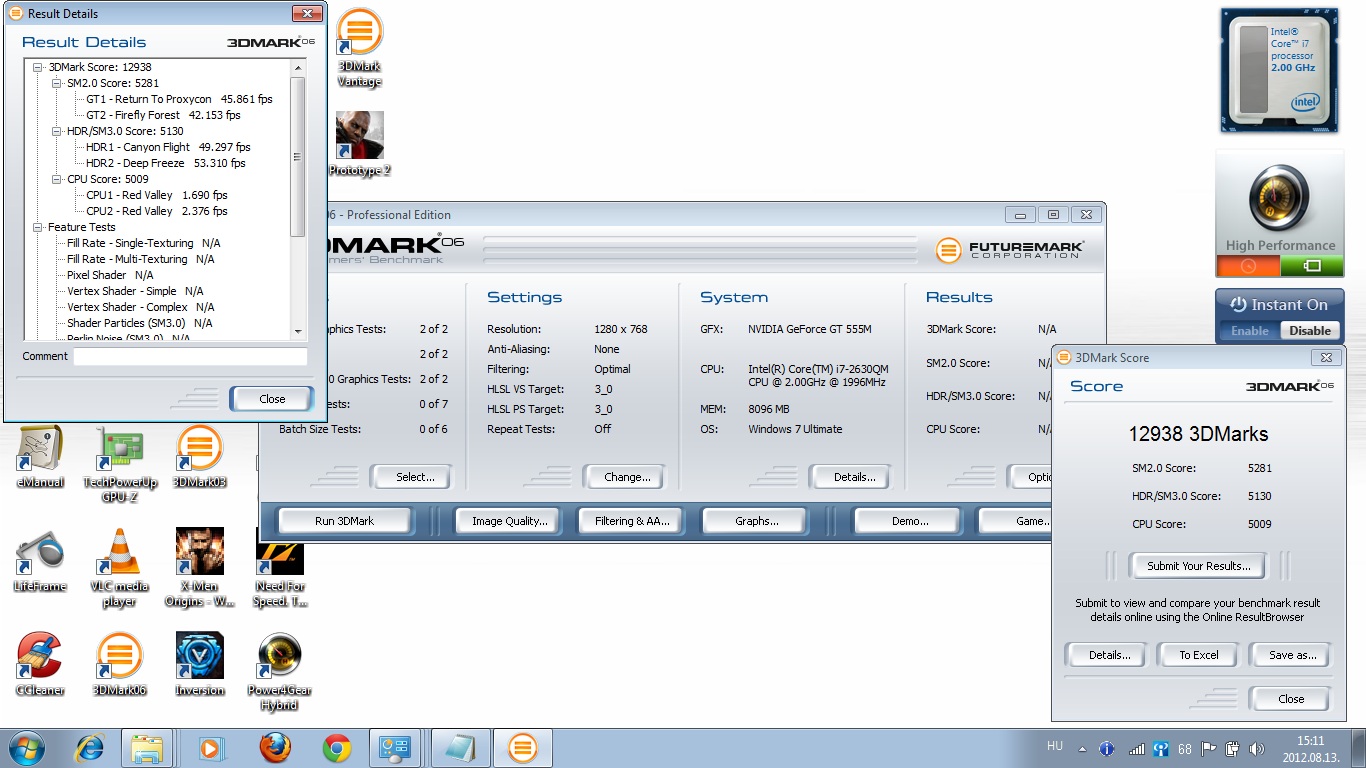Export results with To Excel button

pos(1198,655)
